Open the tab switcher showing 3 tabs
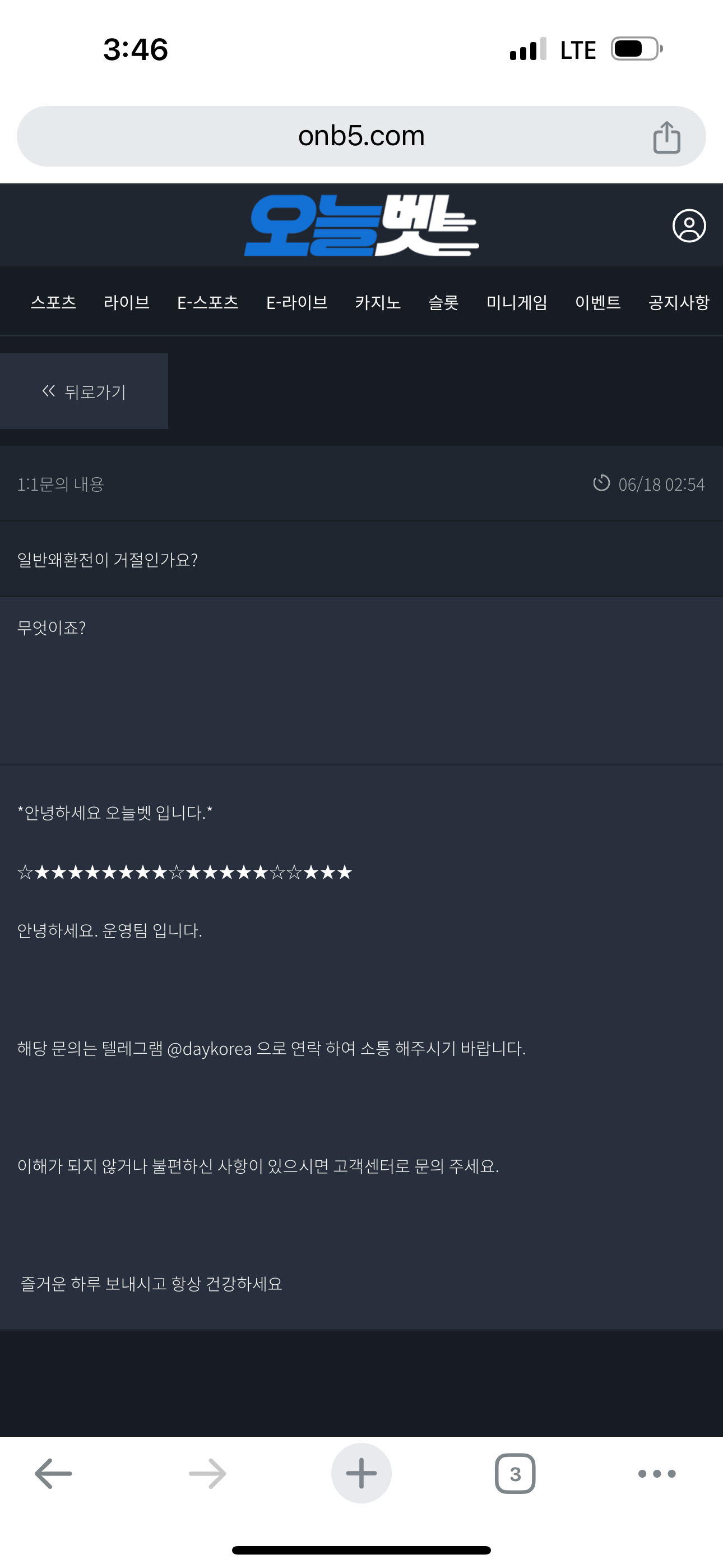The image size is (723, 1568). 515,1473
